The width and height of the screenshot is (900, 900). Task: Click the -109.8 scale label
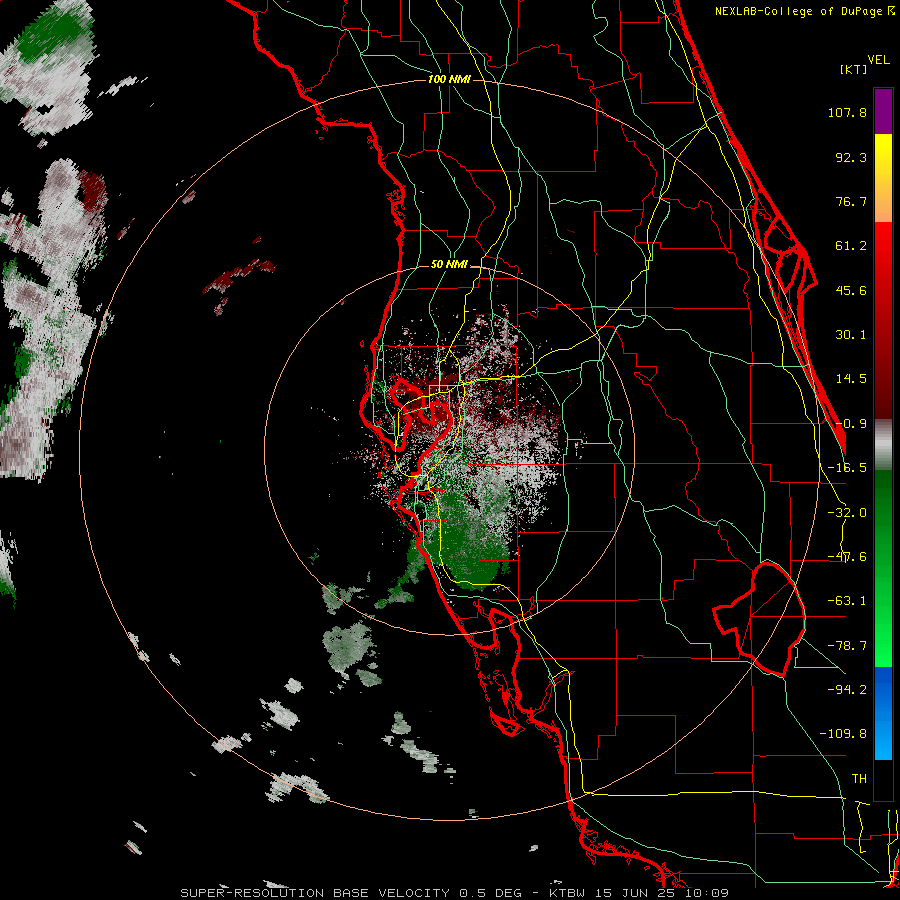pyautogui.click(x=844, y=734)
